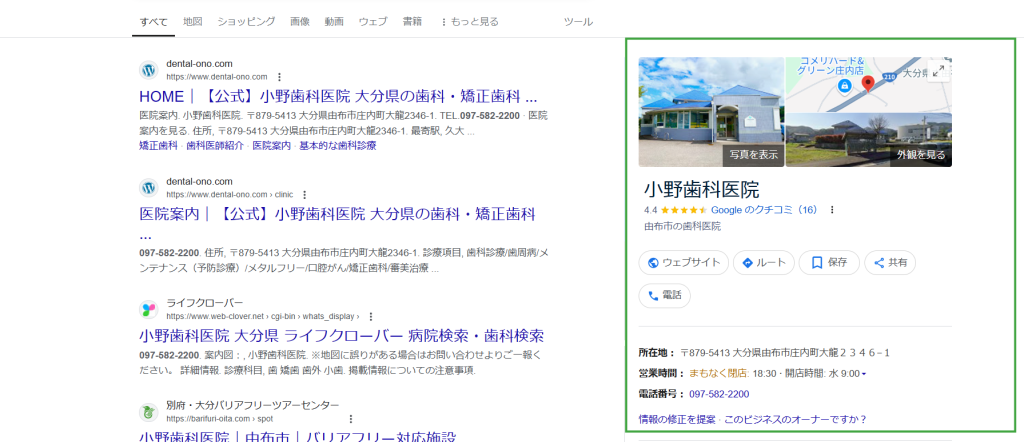Open the ツール search tools menu
Image resolution: width=1024 pixels, height=442 pixels.
(578, 21)
